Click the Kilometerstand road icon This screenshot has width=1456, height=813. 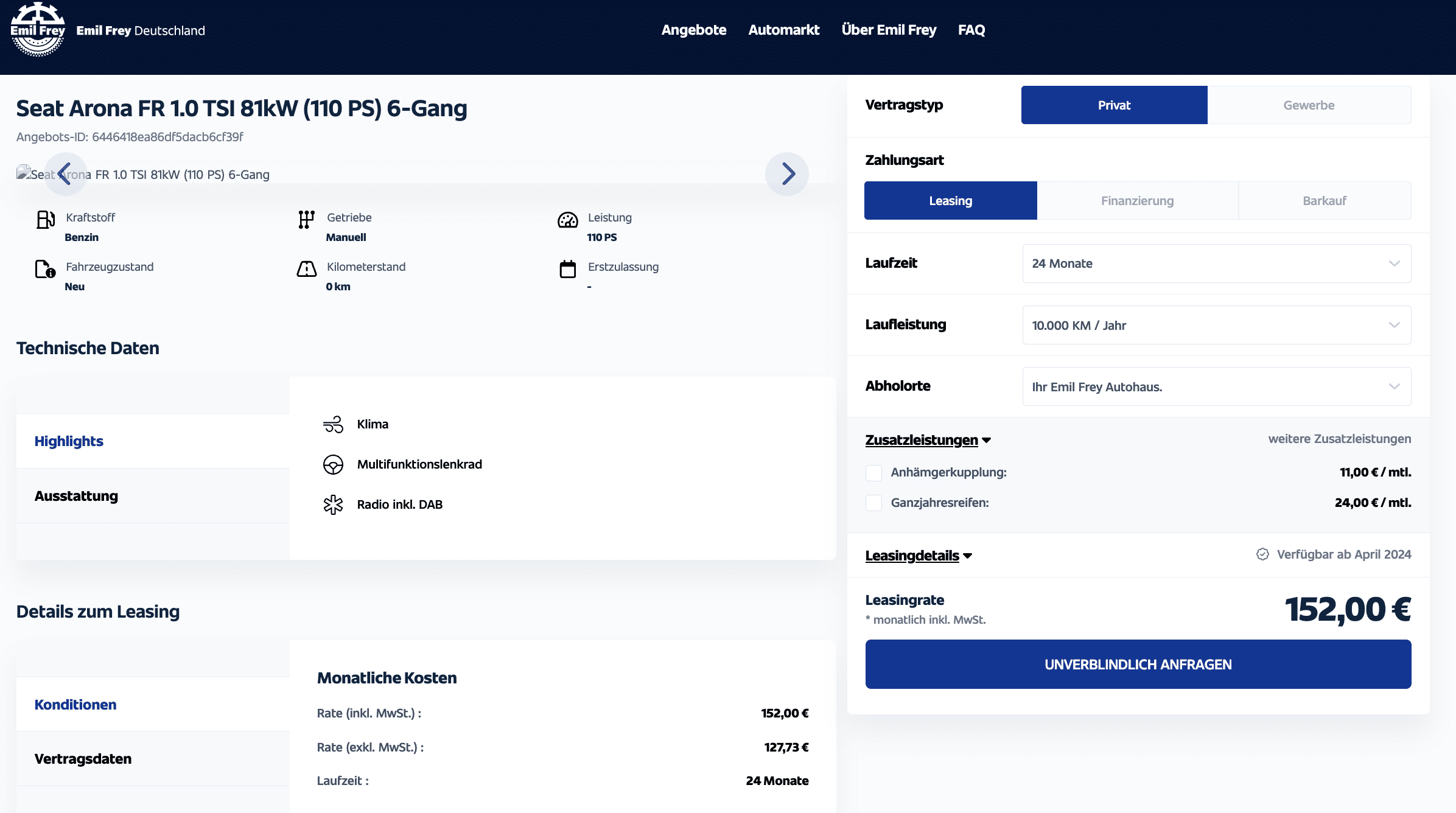tap(307, 269)
